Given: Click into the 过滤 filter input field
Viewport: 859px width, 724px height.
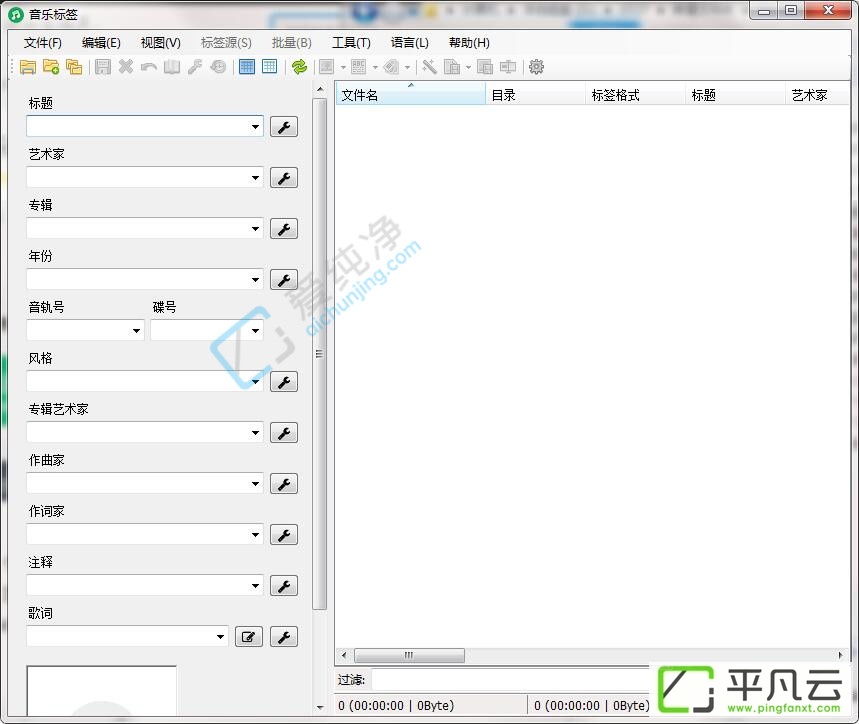Looking at the screenshot, I should (x=511, y=680).
